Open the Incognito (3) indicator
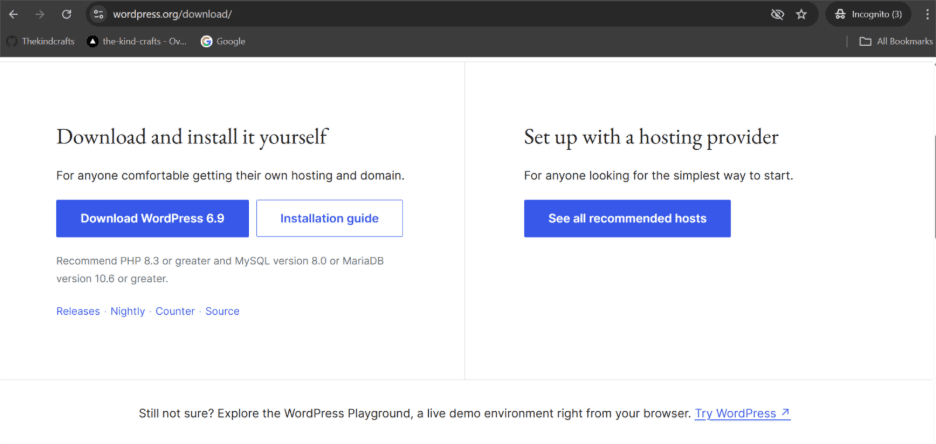This screenshot has height=444, width=936. (868, 14)
